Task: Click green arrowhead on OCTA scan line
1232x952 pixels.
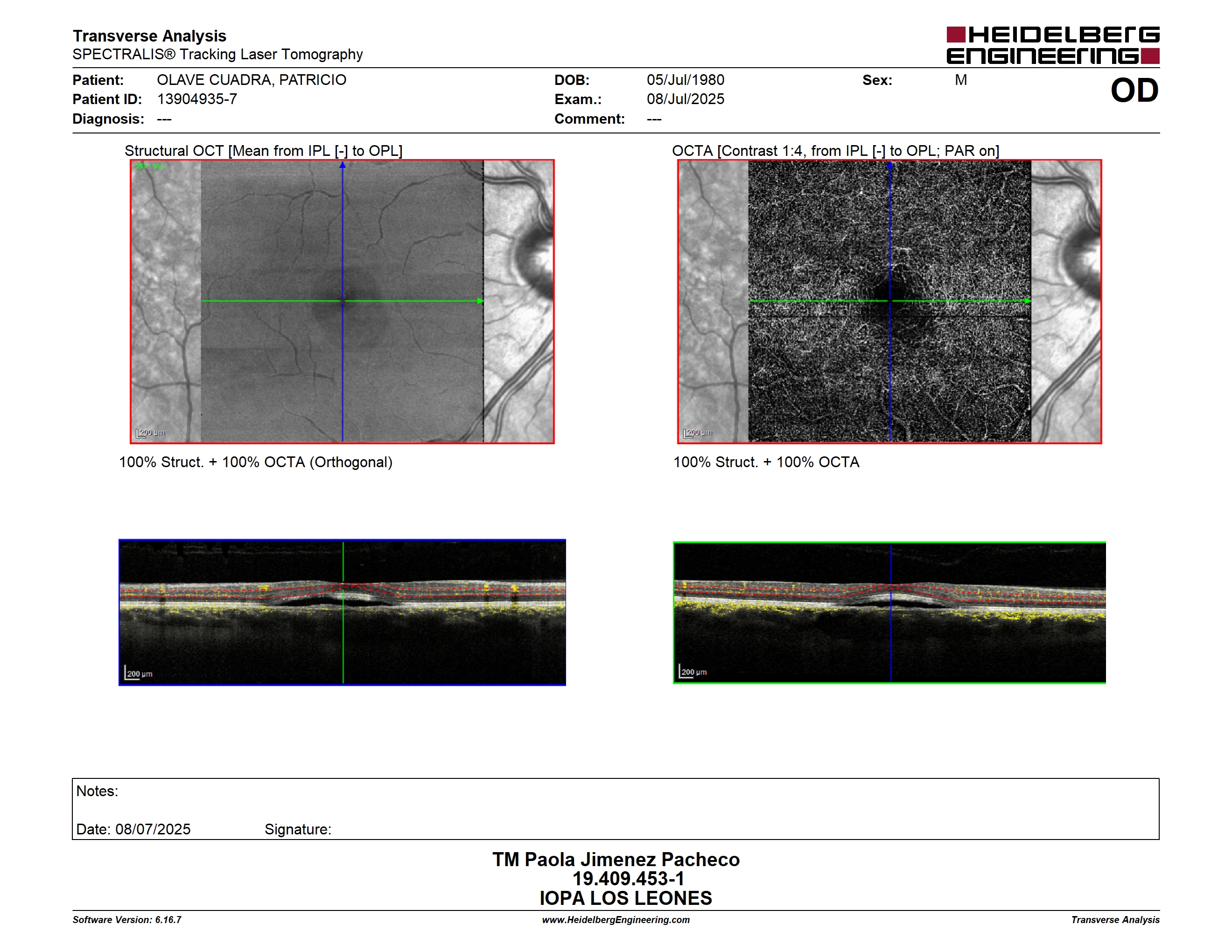Action: pyautogui.click(x=1028, y=301)
